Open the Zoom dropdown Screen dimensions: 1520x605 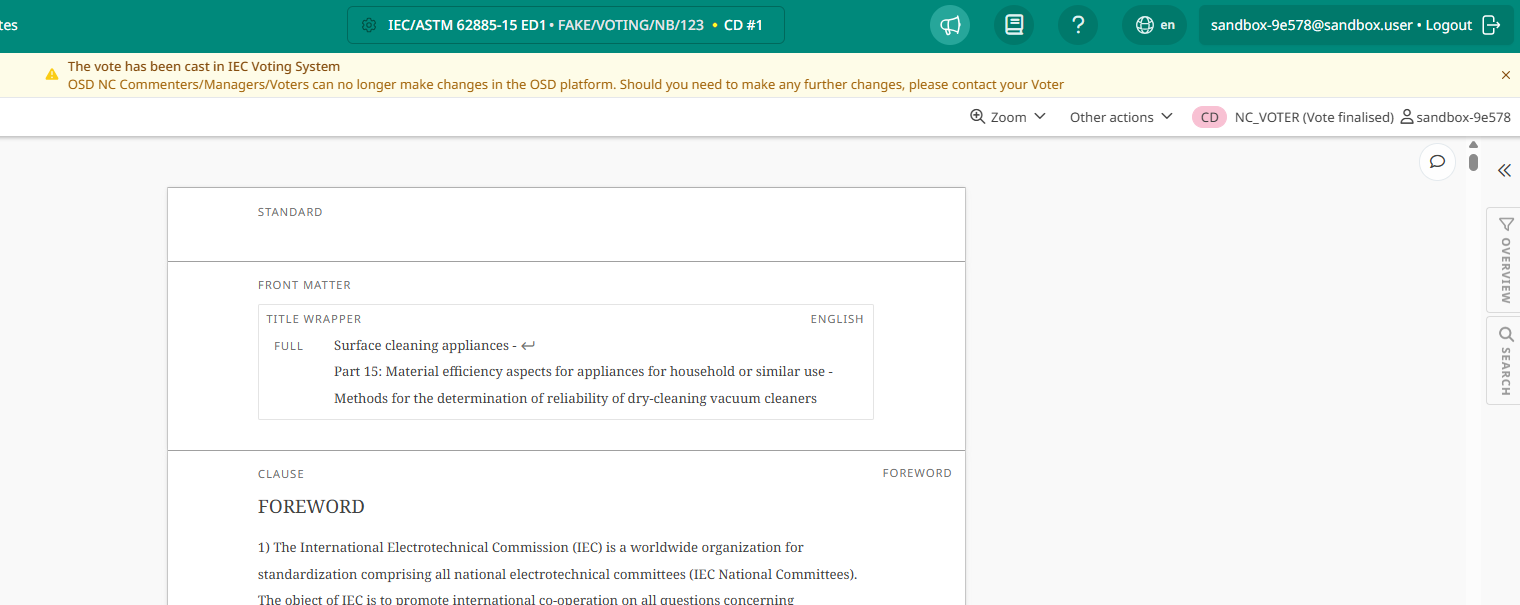click(1008, 117)
